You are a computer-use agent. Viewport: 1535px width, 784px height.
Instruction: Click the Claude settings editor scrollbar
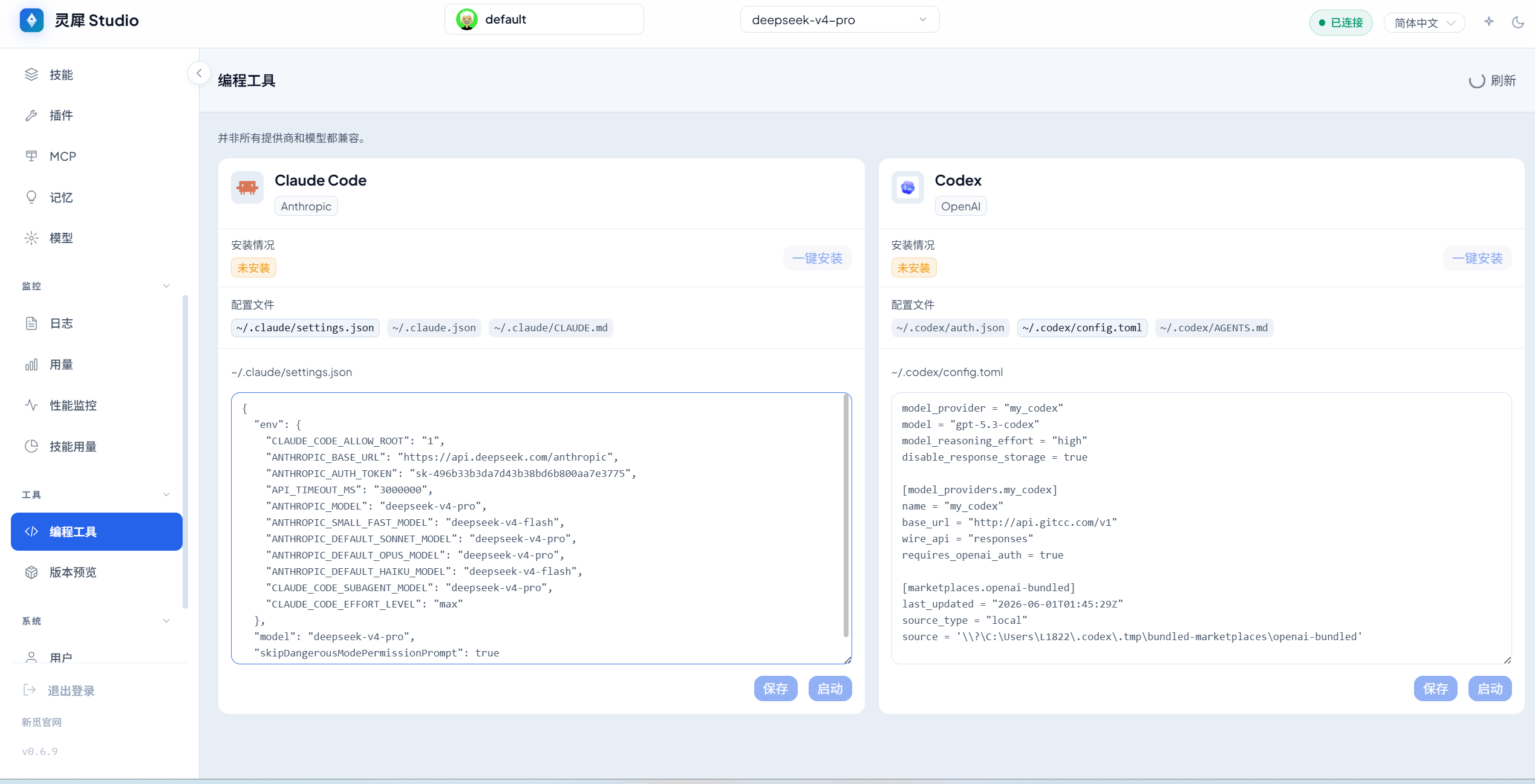[846, 516]
